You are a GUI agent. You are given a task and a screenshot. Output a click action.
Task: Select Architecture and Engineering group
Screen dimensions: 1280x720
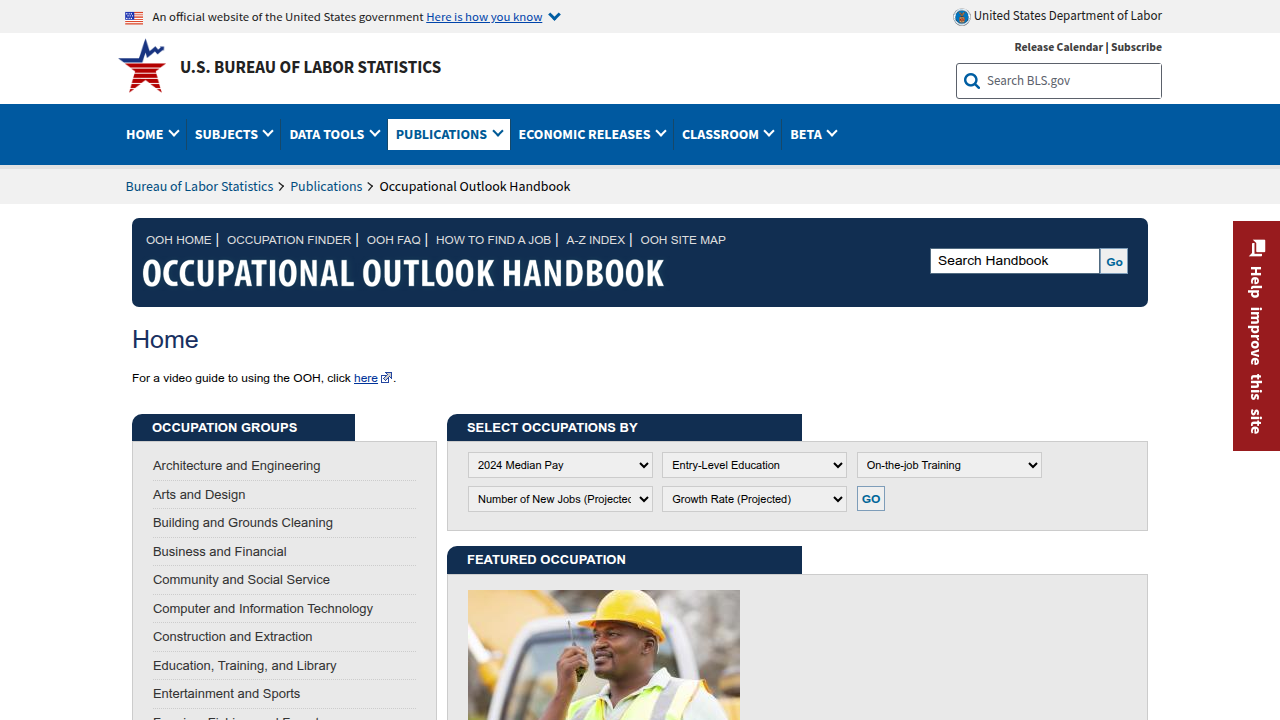click(237, 466)
